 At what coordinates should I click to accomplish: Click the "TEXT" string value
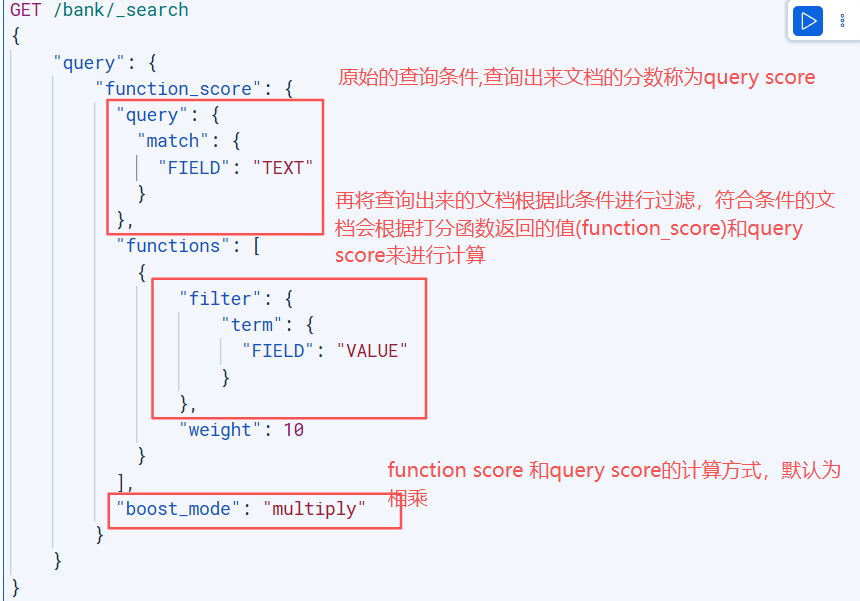coord(282,168)
